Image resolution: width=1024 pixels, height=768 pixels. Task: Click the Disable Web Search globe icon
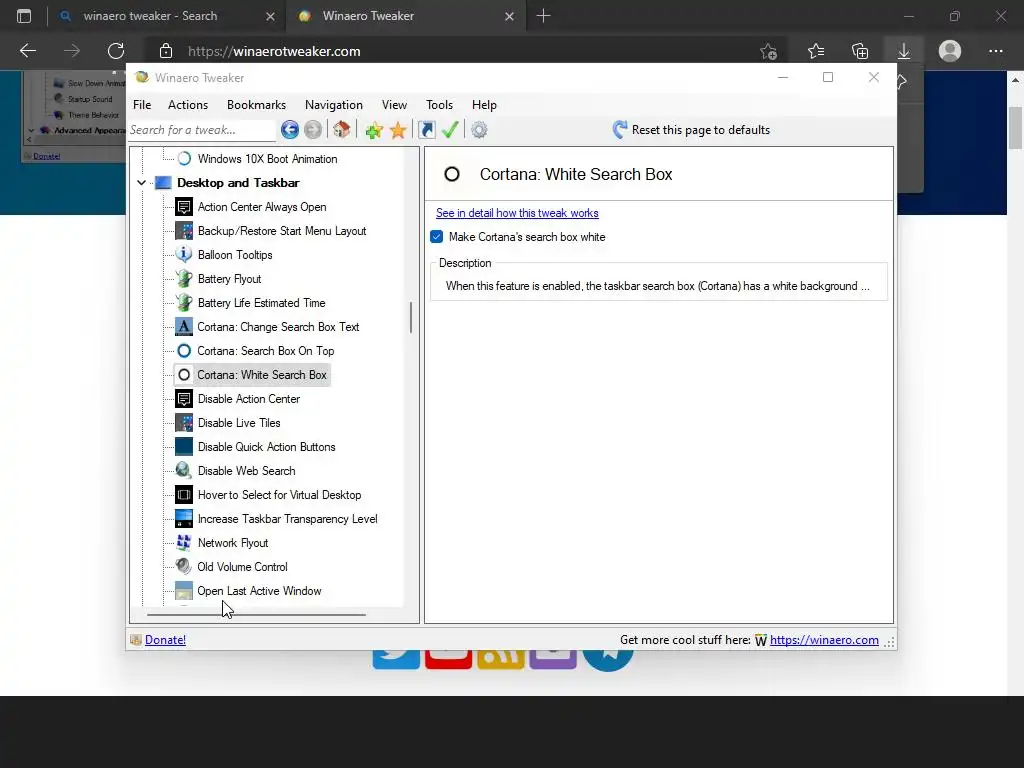click(184, 471)
